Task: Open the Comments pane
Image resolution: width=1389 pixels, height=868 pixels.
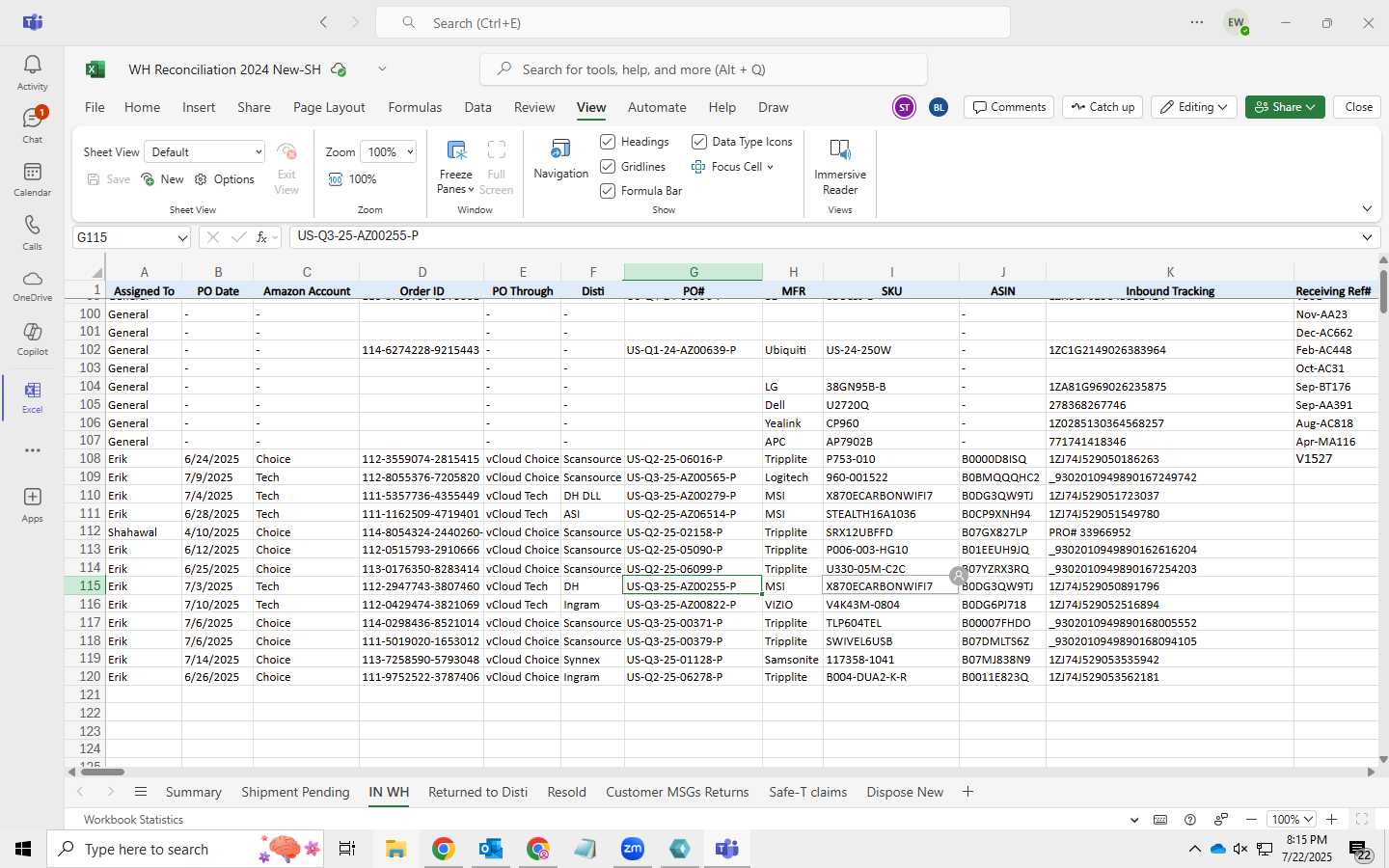Action: pos(1009,107)
